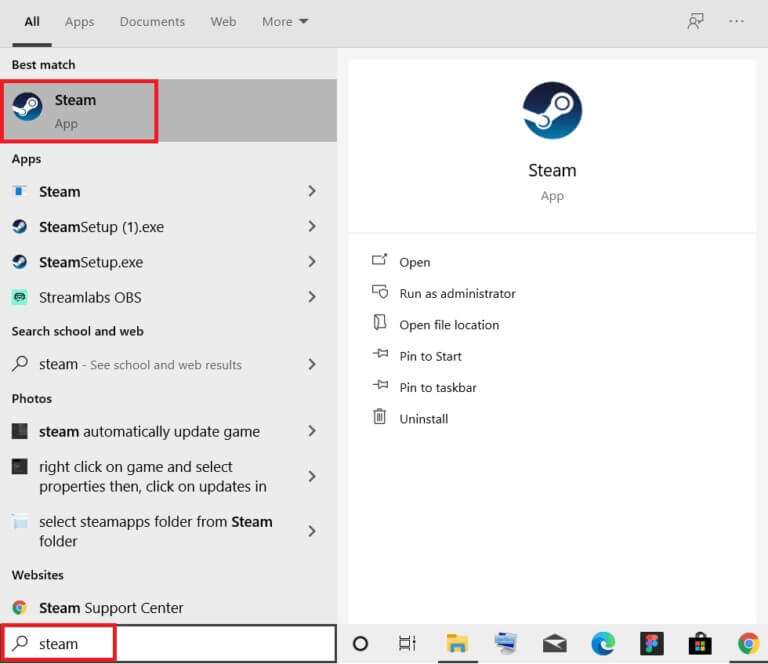The width and height of the screenshot is (768, 664).
Task: Expand the Steam app result arrow
Action: 312,191
